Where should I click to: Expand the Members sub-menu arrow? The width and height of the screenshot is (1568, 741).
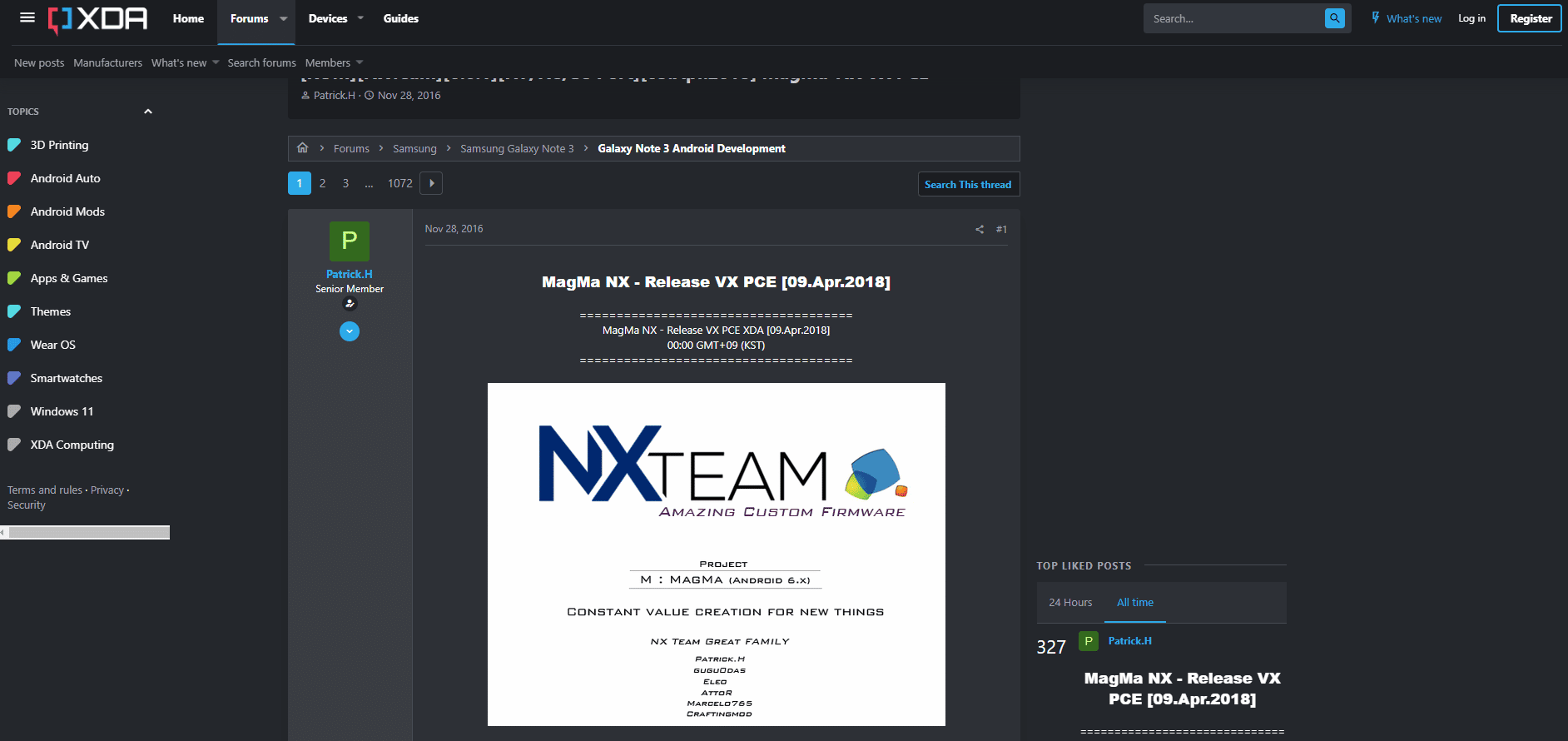tap(360, 62)
